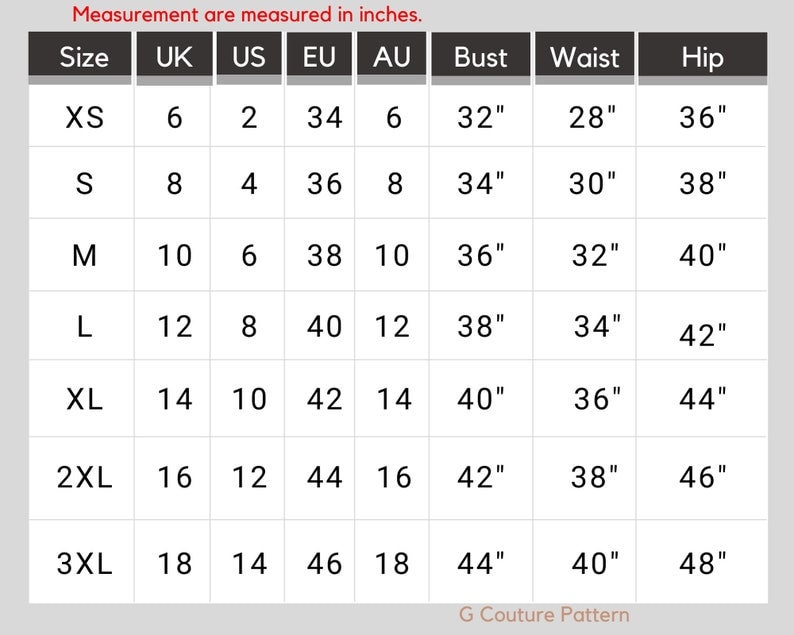Click the red measurement in inches note
This screenshot has width=794, height=635.
point(247,14)
